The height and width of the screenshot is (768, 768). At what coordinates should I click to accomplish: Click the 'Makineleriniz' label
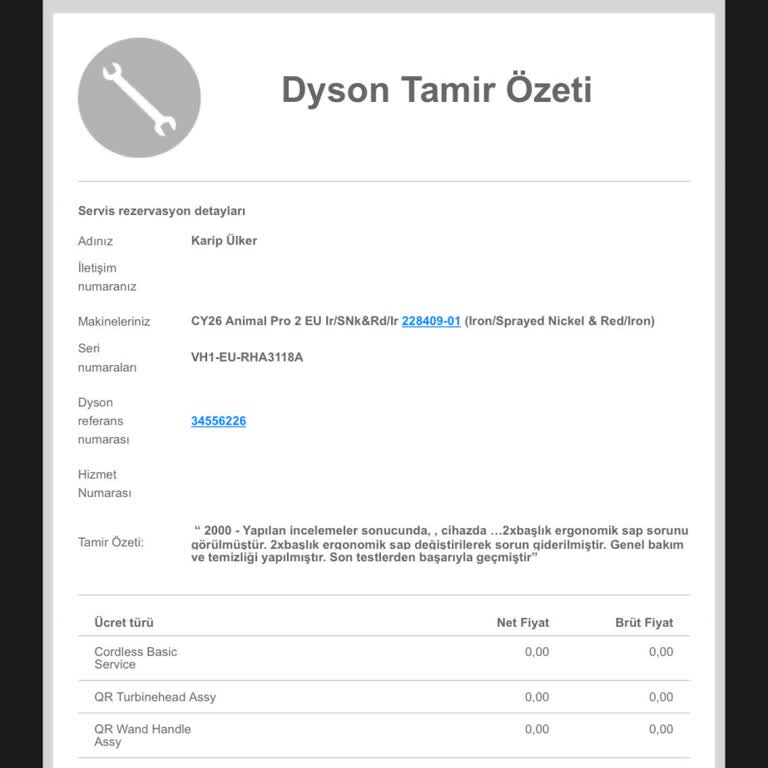pyautogui.click(x=114, y=322)
